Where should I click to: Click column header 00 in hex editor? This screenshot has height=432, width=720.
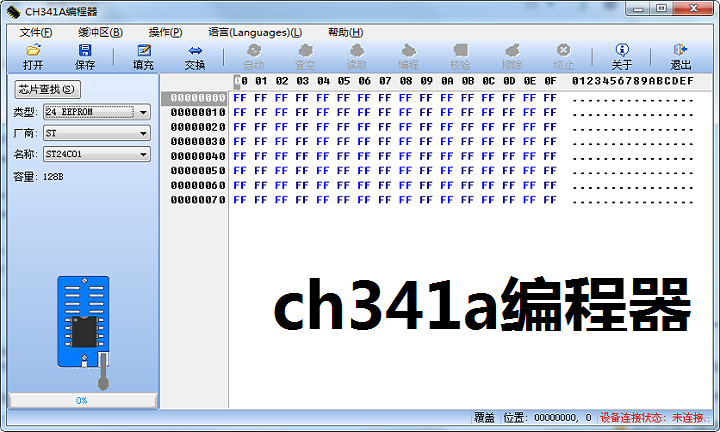(241, 81)
